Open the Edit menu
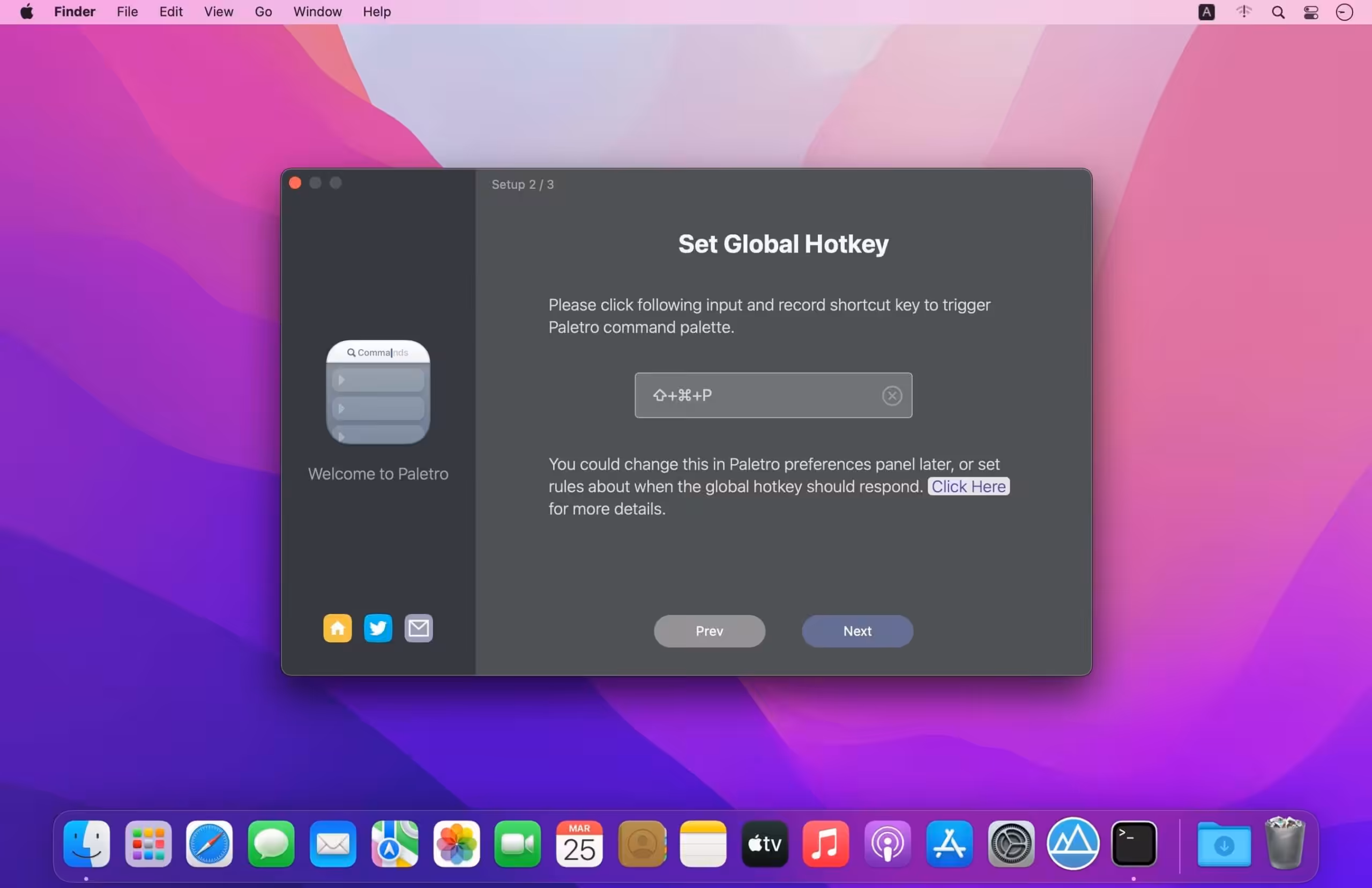The height and width of the screenshot is (888, 1372). coord(171,12)
